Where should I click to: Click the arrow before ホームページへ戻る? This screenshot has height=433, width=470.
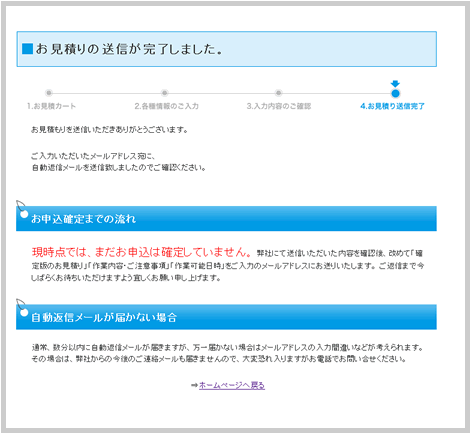coord(194,385)
